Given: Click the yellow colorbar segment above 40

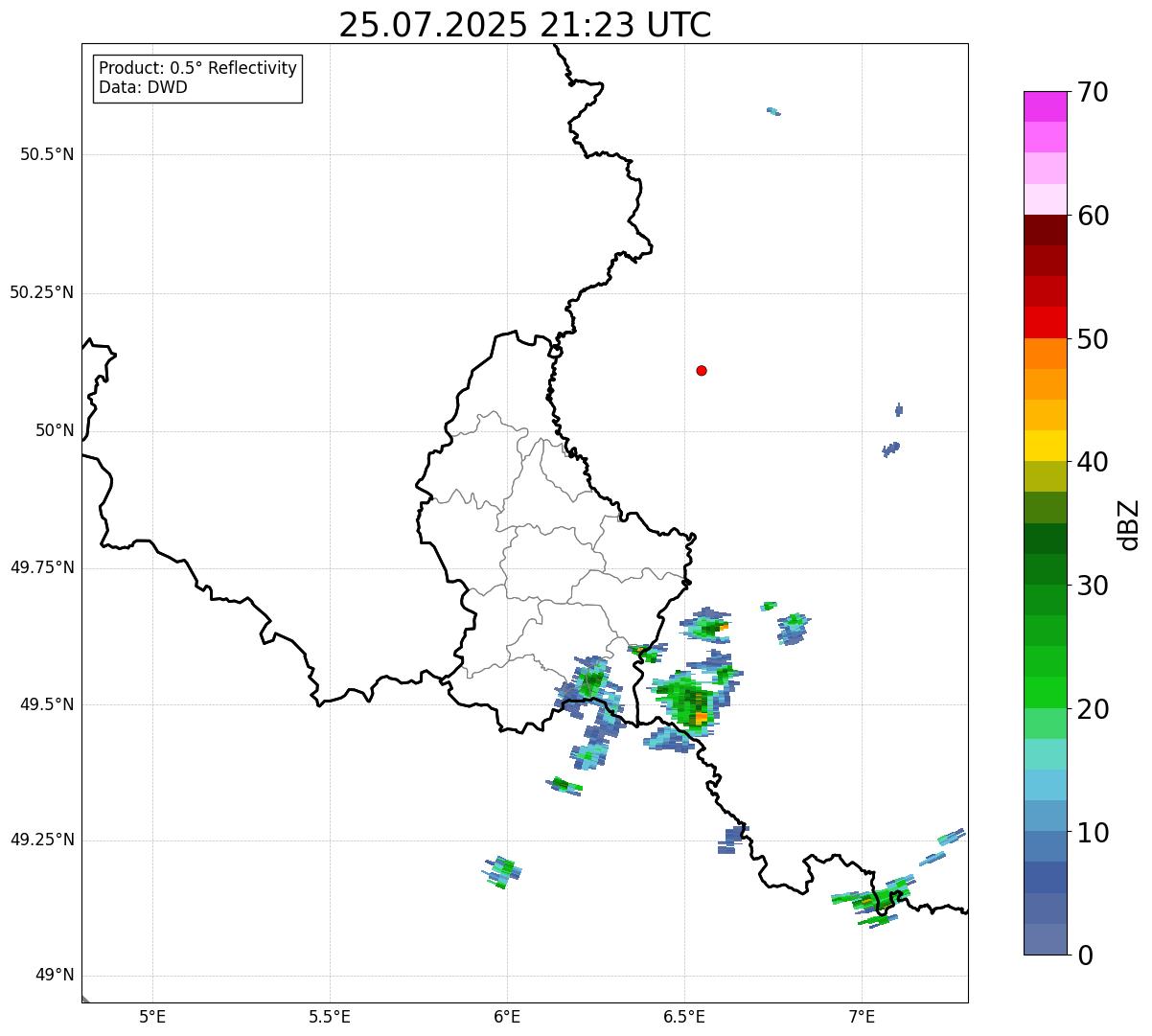Looking at the screenshot, I should (x=1045, y=446).
